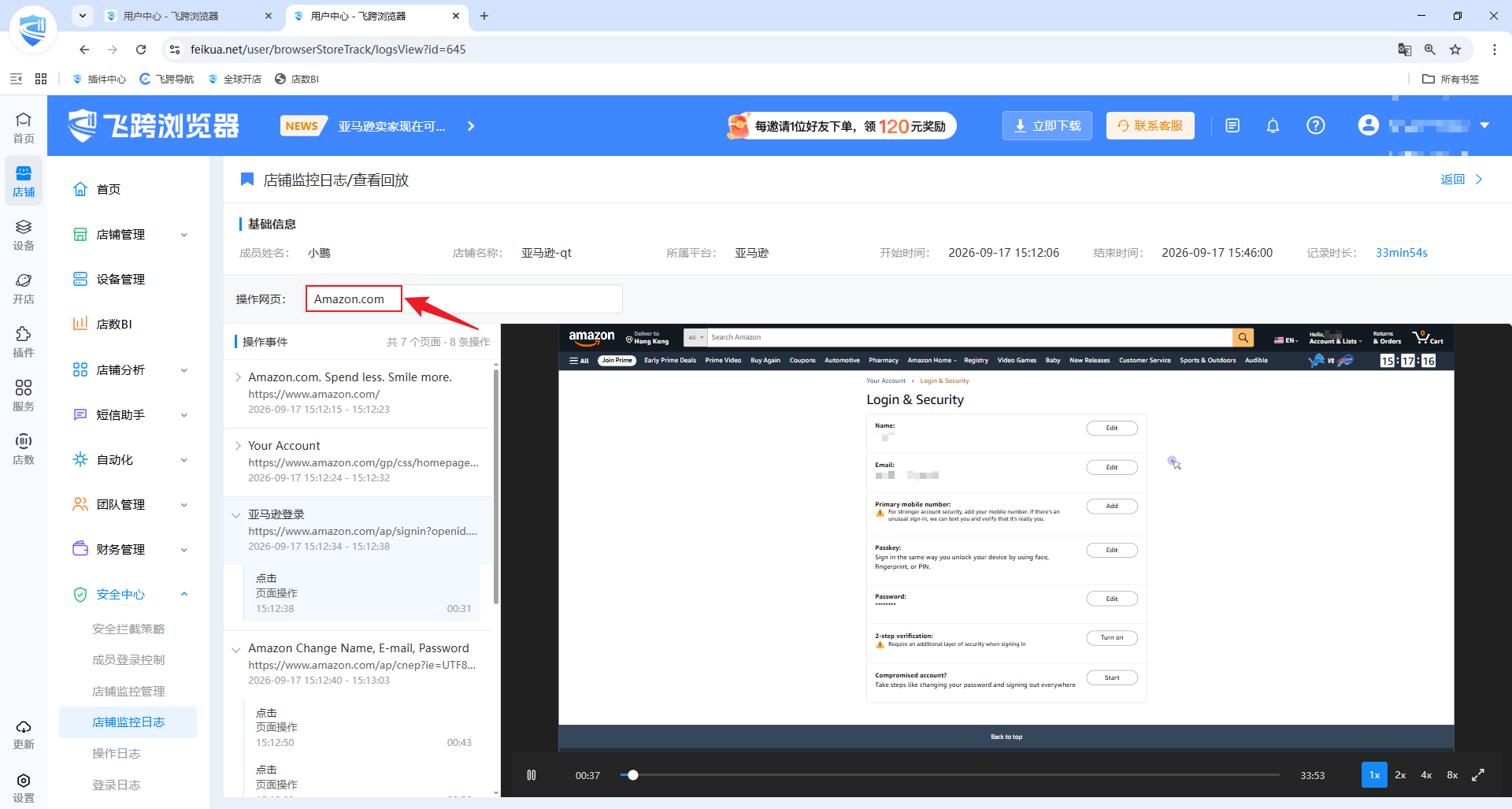Select the 店铺 icon in the left rail
This screenshot has width=1512, height=809.
(x=24, y=181)
